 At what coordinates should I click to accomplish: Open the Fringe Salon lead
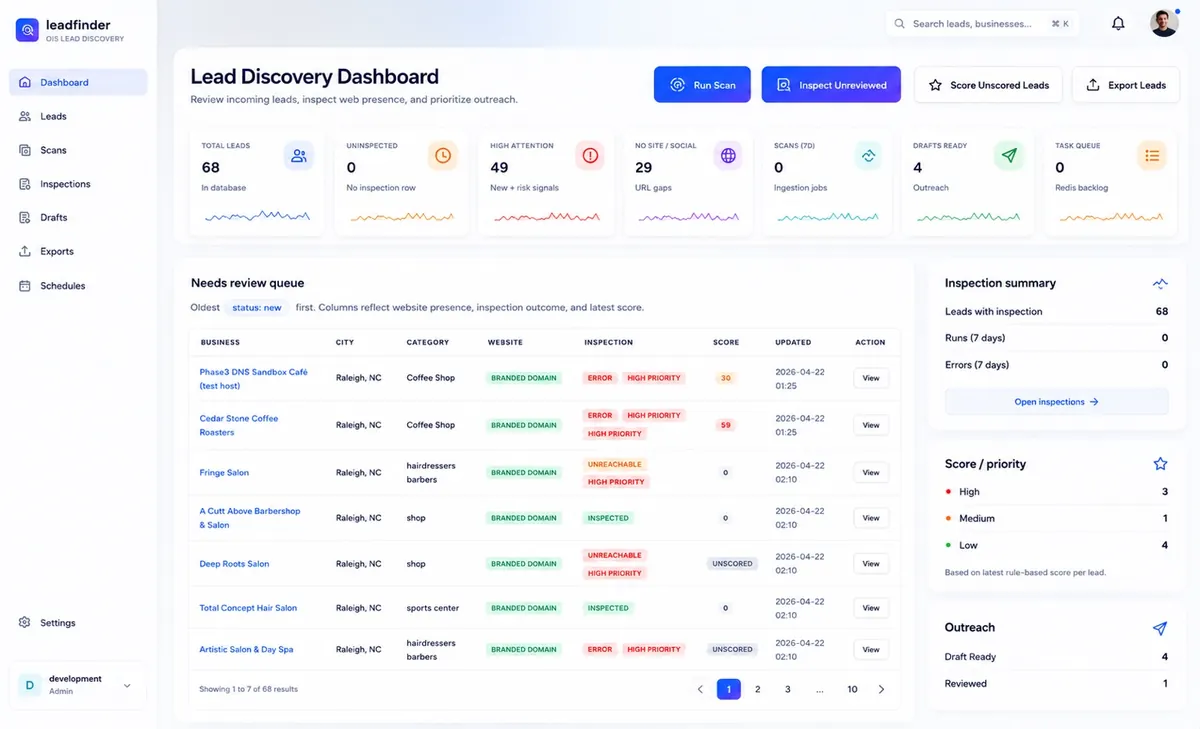click(x=224, y=472)
